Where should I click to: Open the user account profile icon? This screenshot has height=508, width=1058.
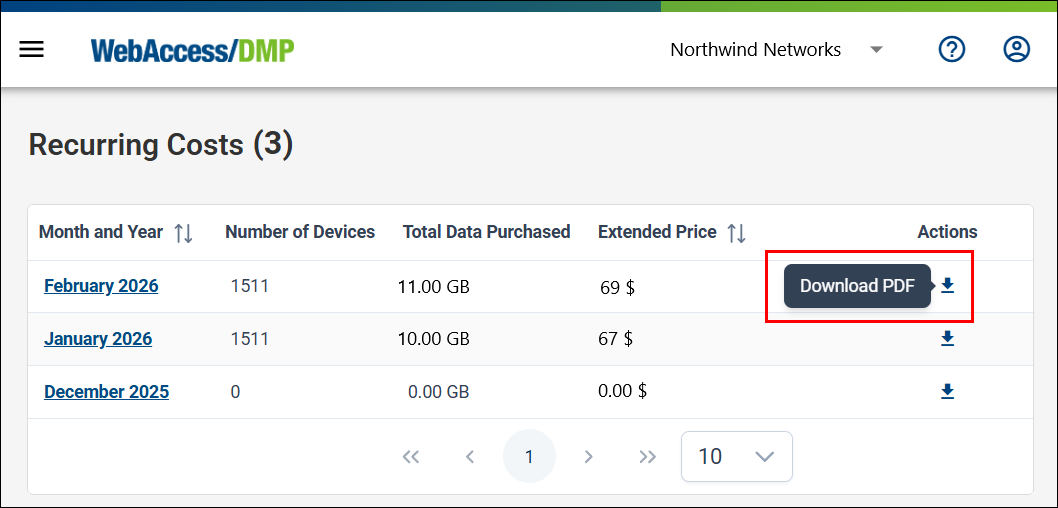click(1016, 49)
